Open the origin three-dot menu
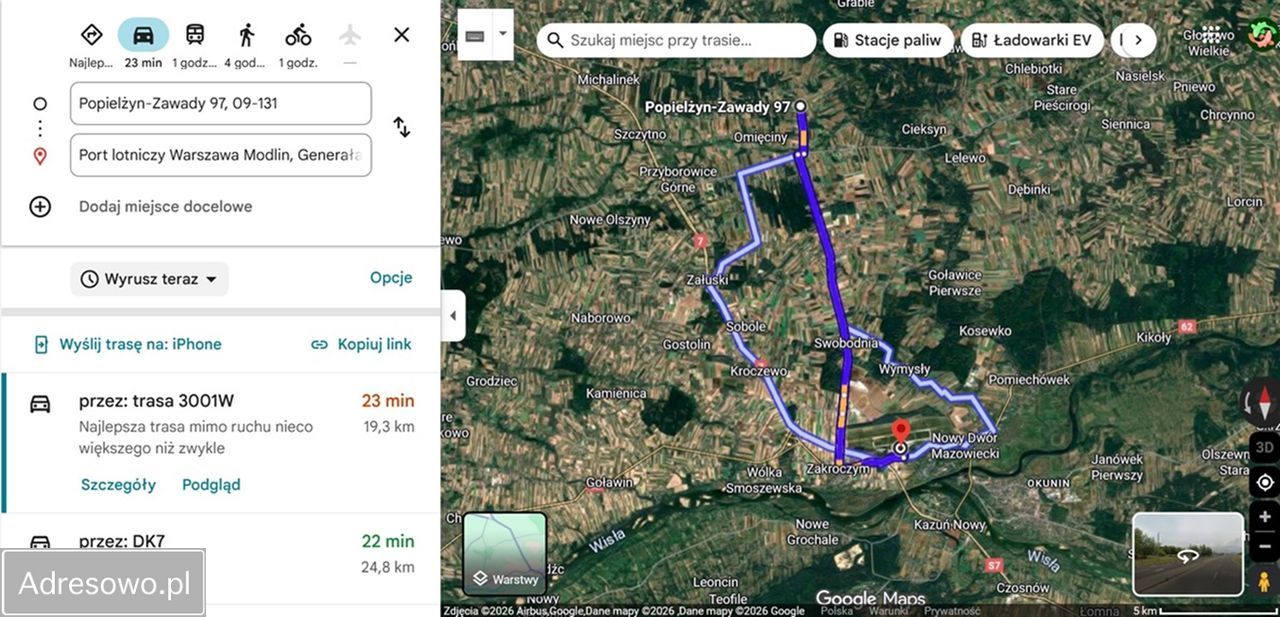 coord(39,128)
